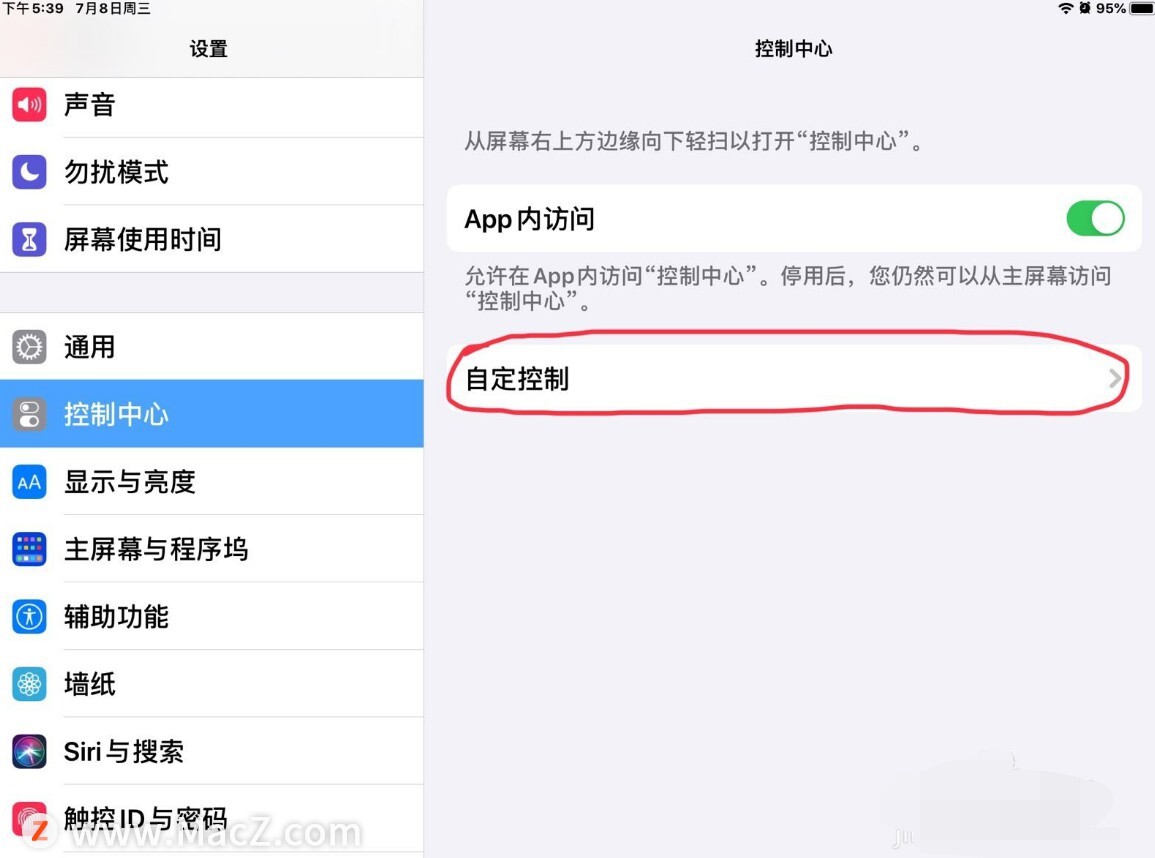This screenshot has height=858, width=1155.
Task: Tap the red Sounds speaker icon
Action: [29, 105]
